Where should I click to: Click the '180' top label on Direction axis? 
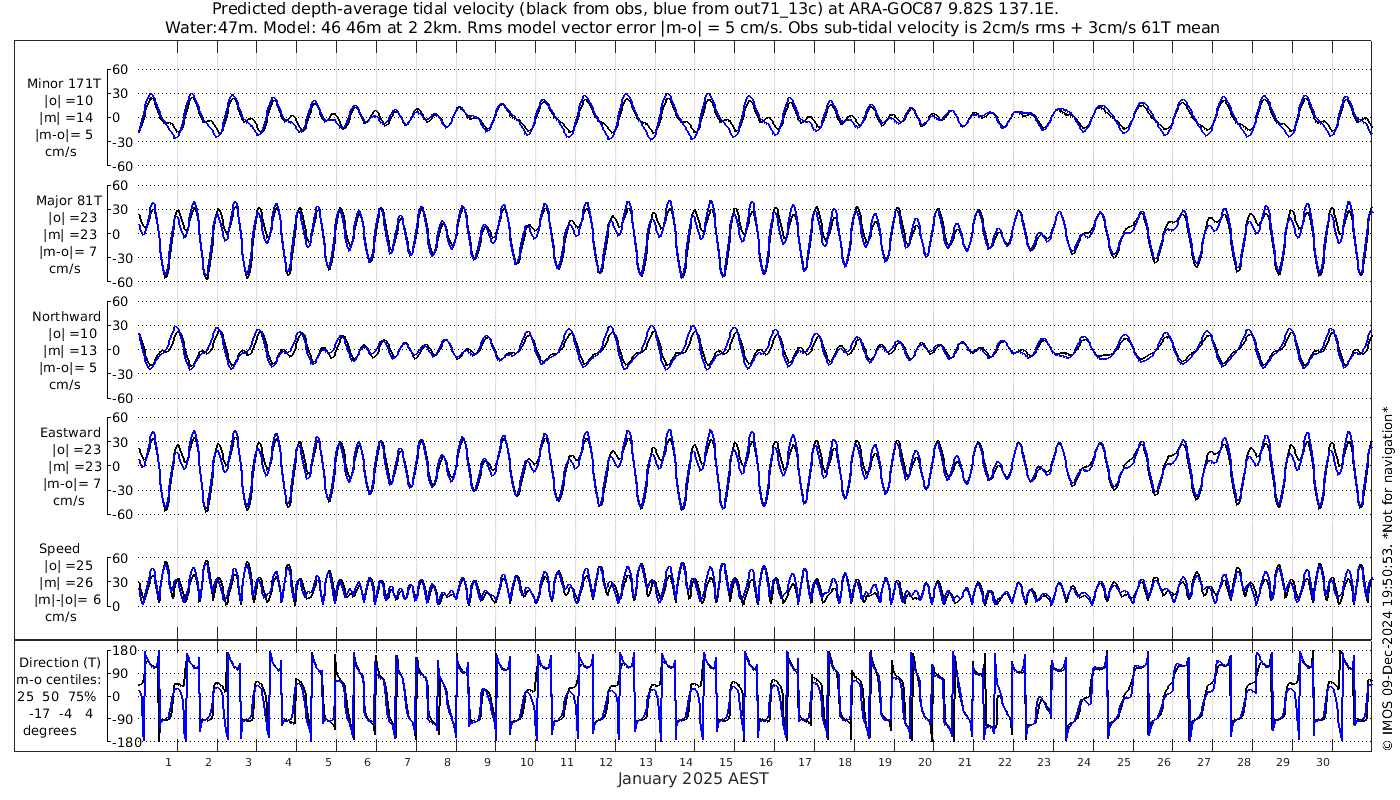click(122, 651)
